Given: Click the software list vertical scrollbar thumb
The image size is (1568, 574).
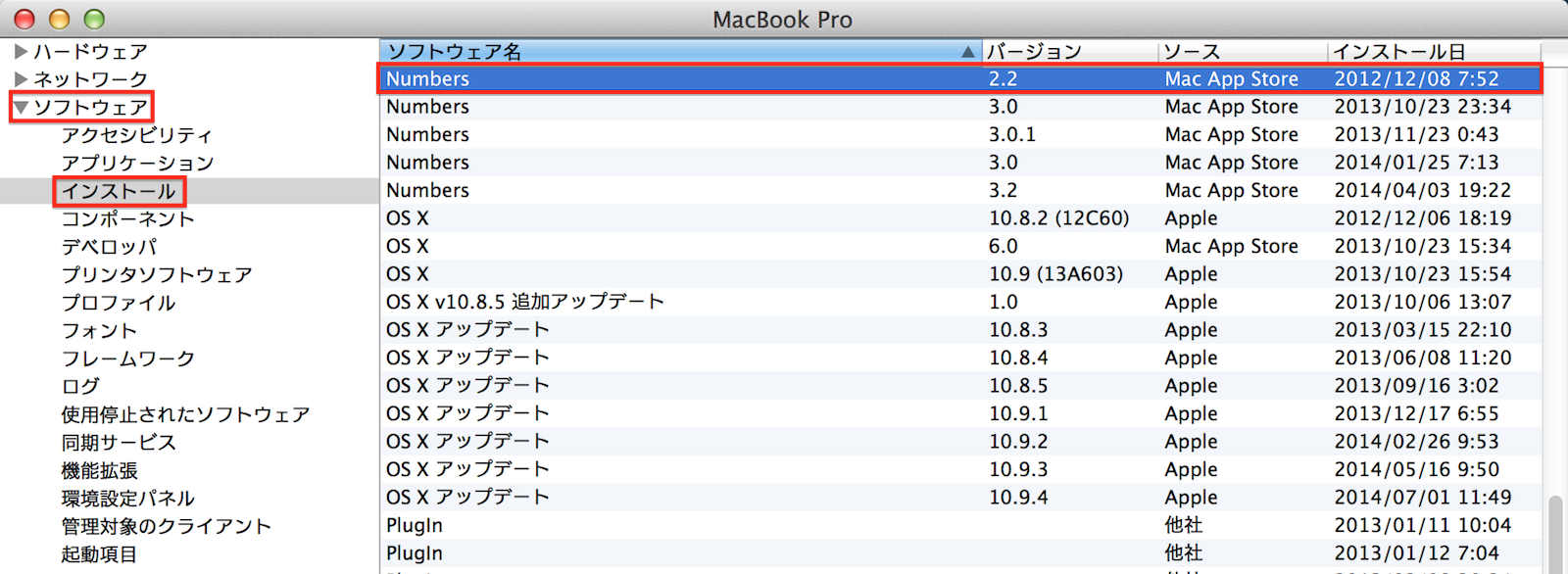Looking at the screenshot, I should [1555, 535].
